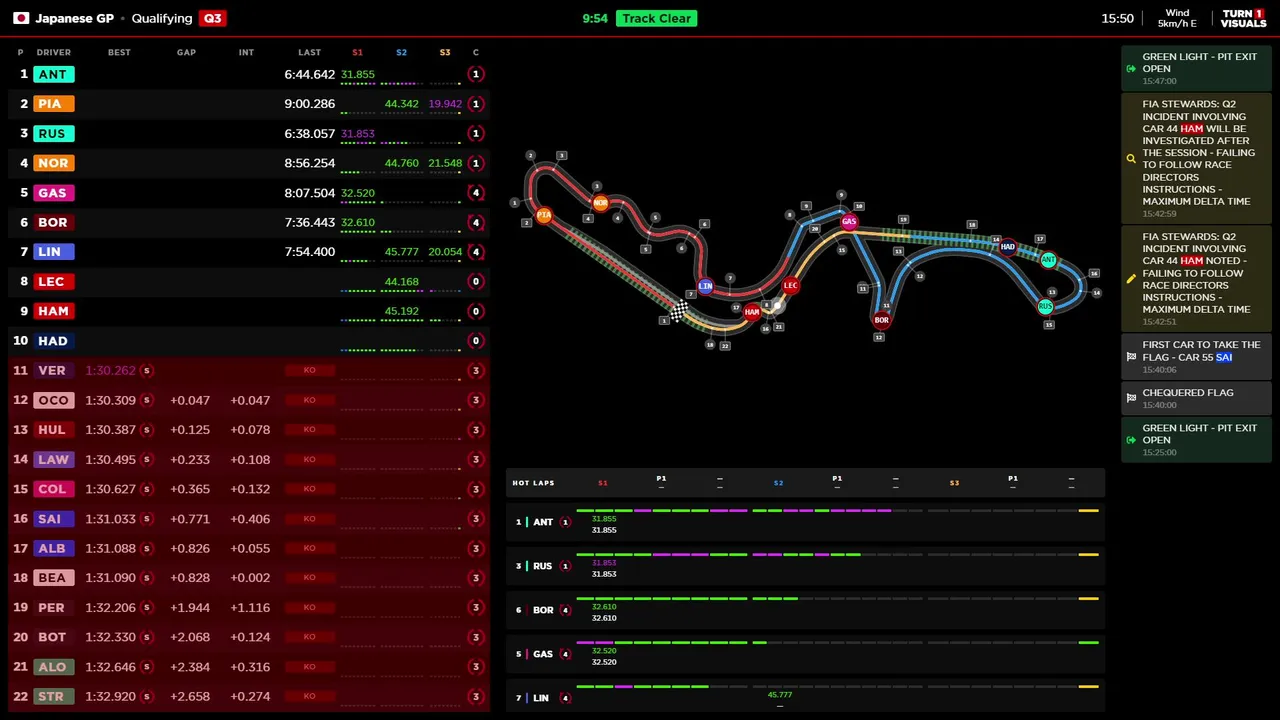Click the BEST column header

[x=119, y=52]
